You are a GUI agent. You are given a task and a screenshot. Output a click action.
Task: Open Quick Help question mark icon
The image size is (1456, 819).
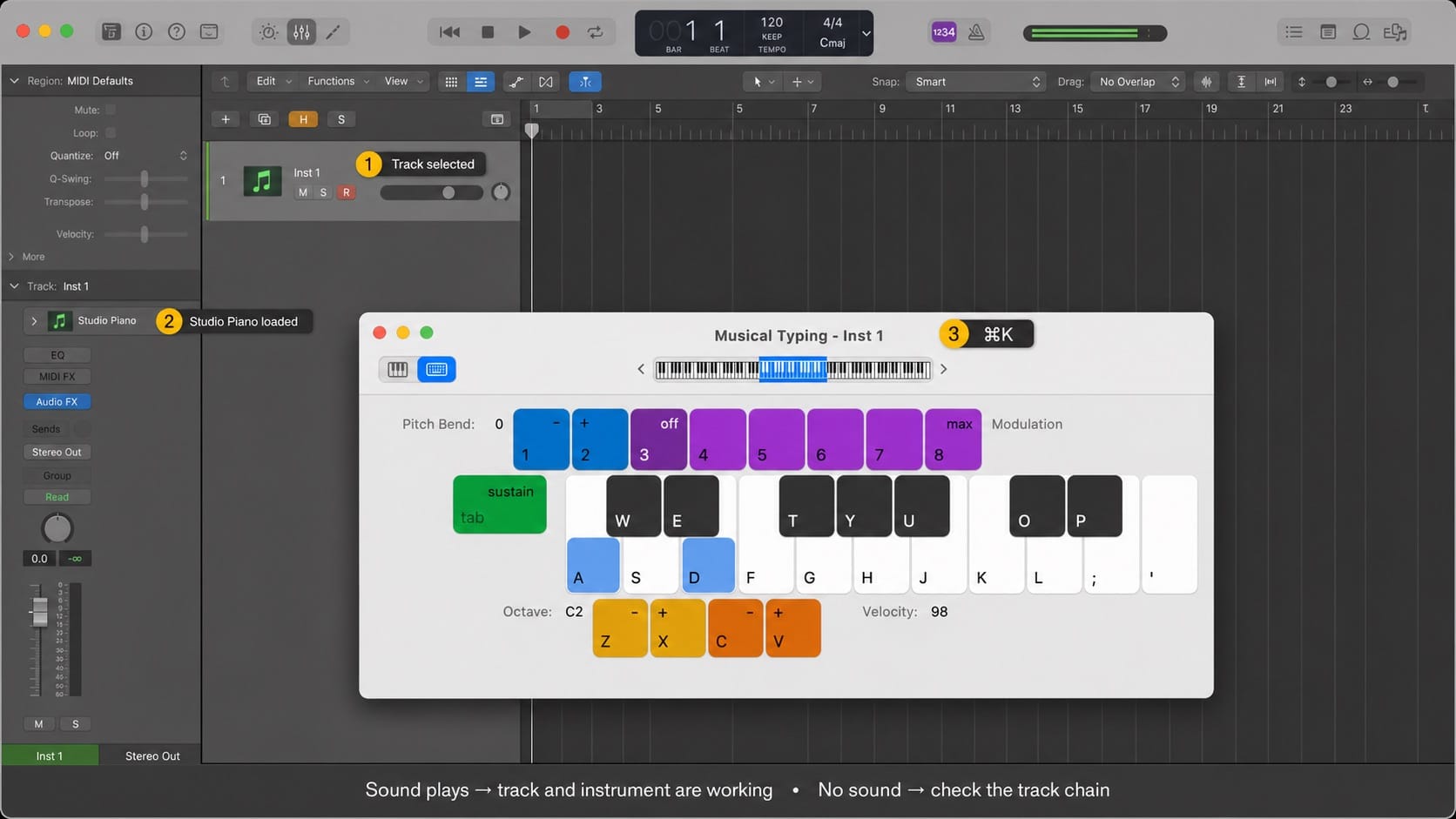[x=177, y=32]
